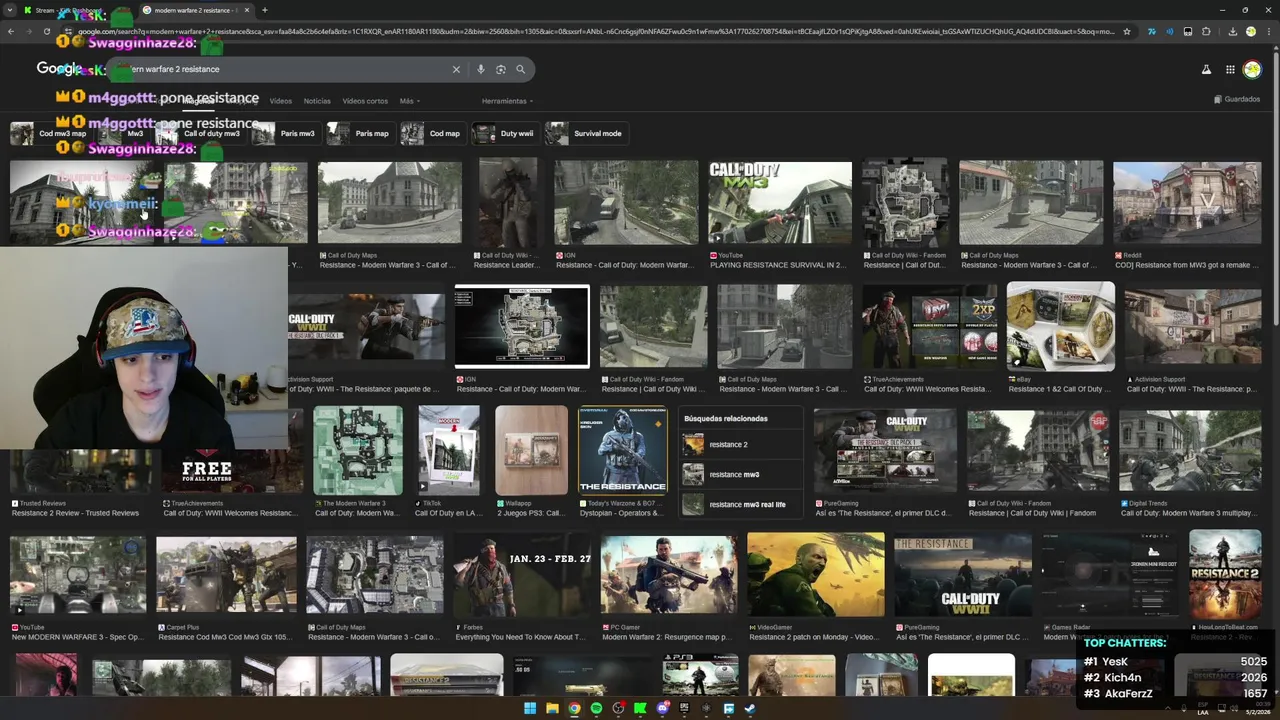The image size is (1280, 720).
Task: Clear the Google search box text
Action: coord(456,69)
